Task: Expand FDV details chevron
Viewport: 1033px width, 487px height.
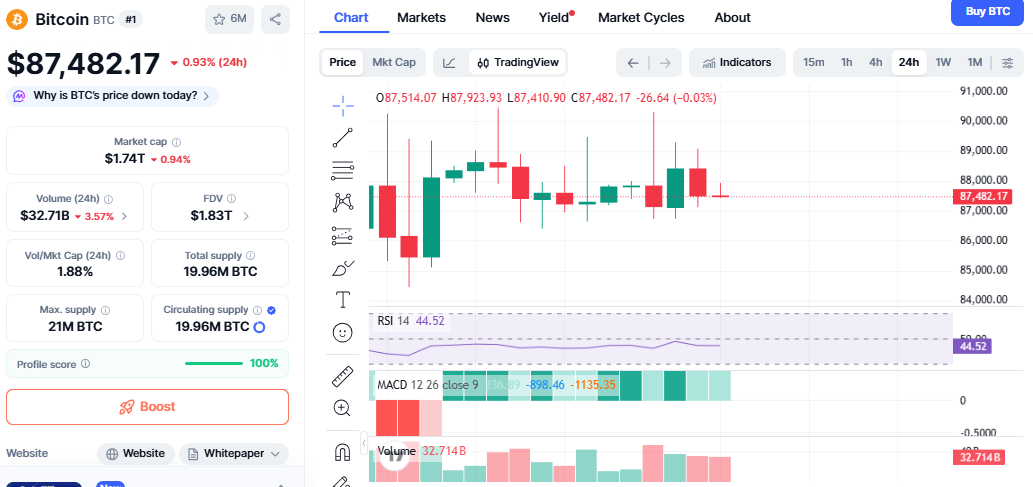Action: tap(246, 215)
